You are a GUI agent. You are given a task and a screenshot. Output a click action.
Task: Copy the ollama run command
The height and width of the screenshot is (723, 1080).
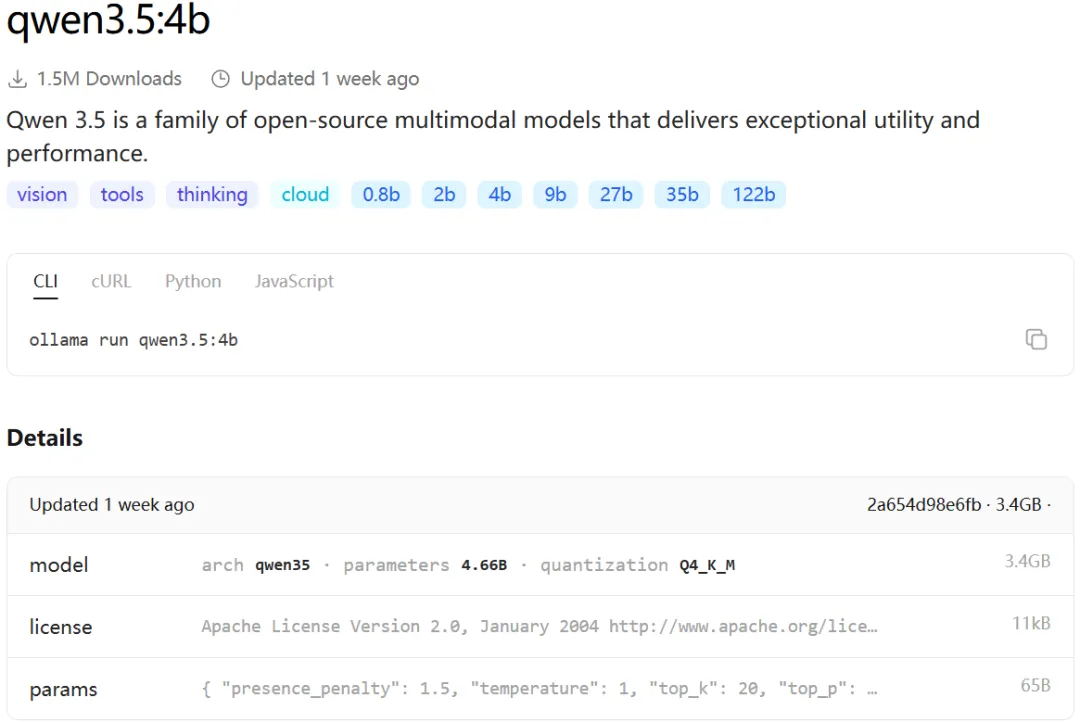click(1036, 339)
